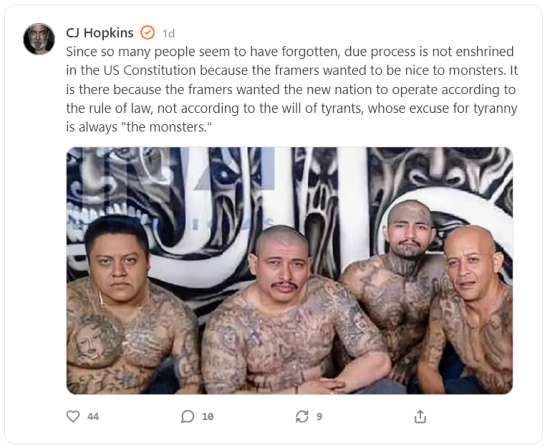
Task: Open the post by clicking its text body
Action: (292, 89)
